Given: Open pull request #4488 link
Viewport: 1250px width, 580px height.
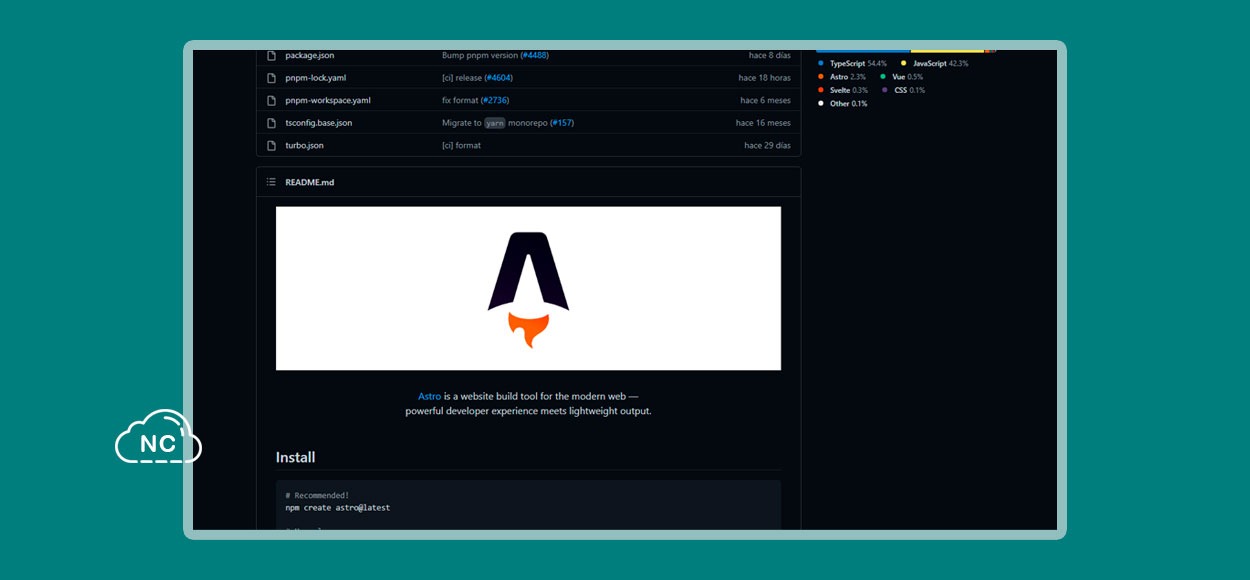Looking at the screenshot, I should point(534,55).
